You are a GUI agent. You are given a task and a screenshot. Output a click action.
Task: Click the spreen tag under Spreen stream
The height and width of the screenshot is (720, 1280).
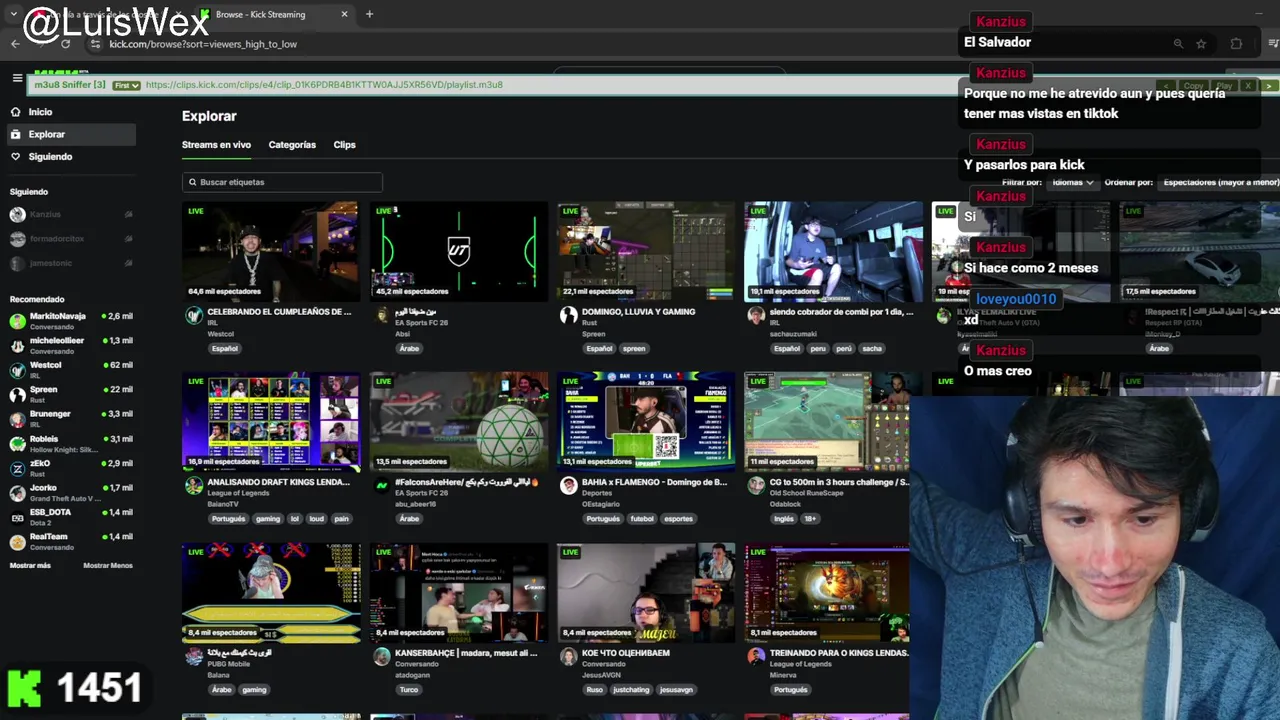(x=634, y=349)
